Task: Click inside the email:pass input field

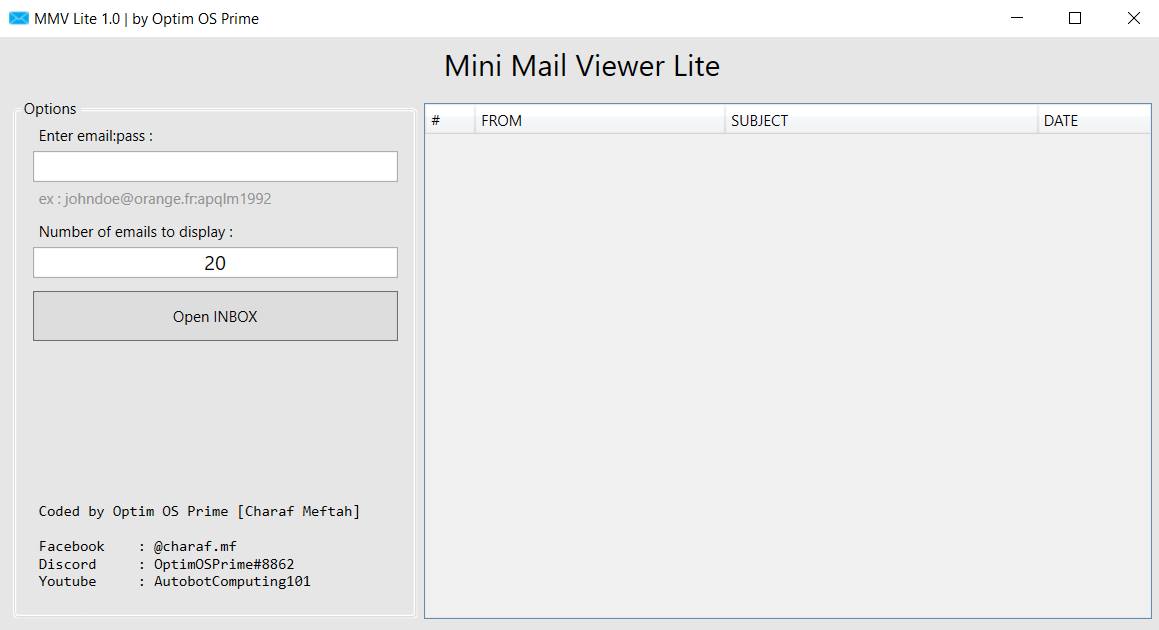Action: [215, 167]
